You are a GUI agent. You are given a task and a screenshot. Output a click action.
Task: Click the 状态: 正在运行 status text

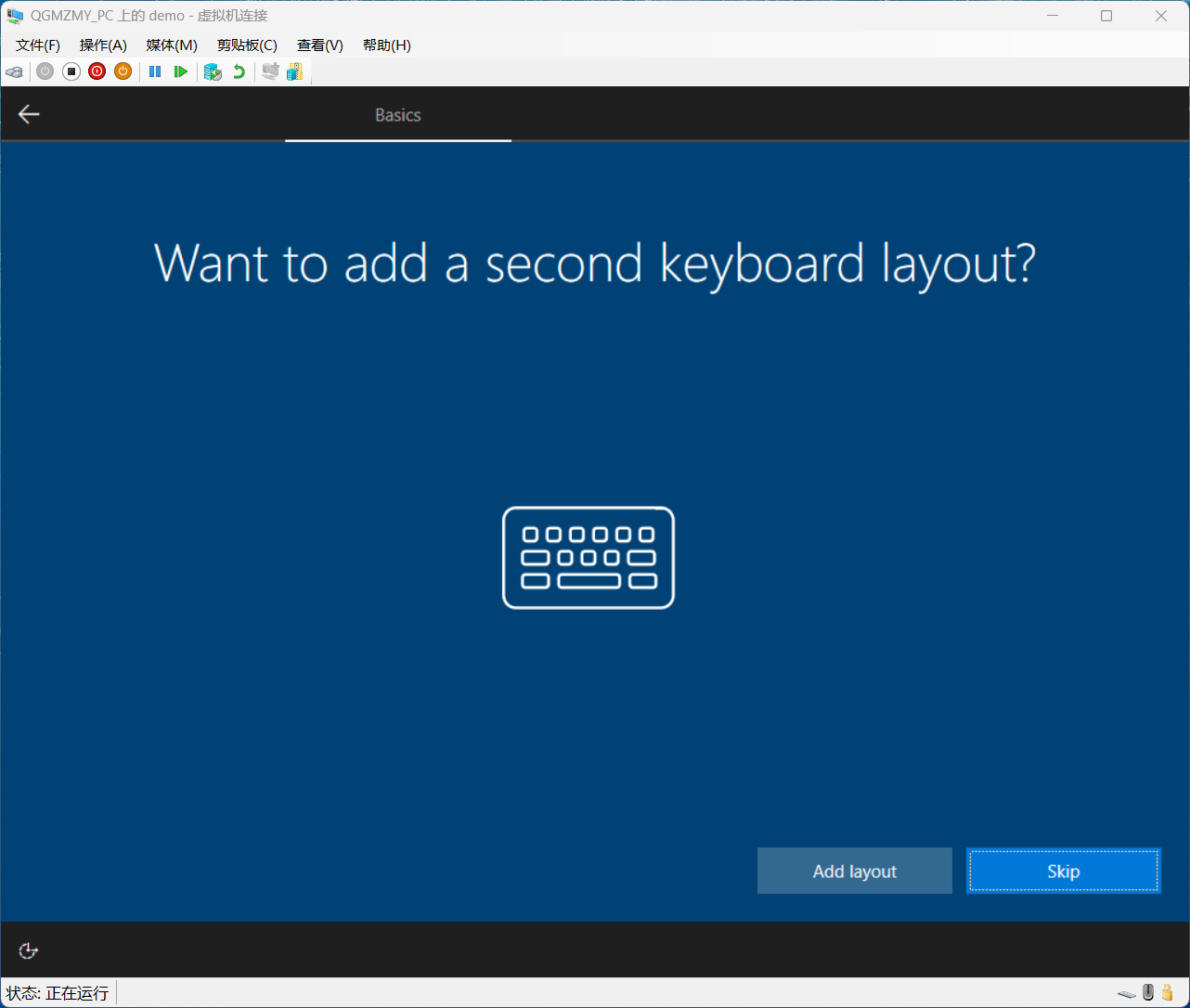[58, 993]
